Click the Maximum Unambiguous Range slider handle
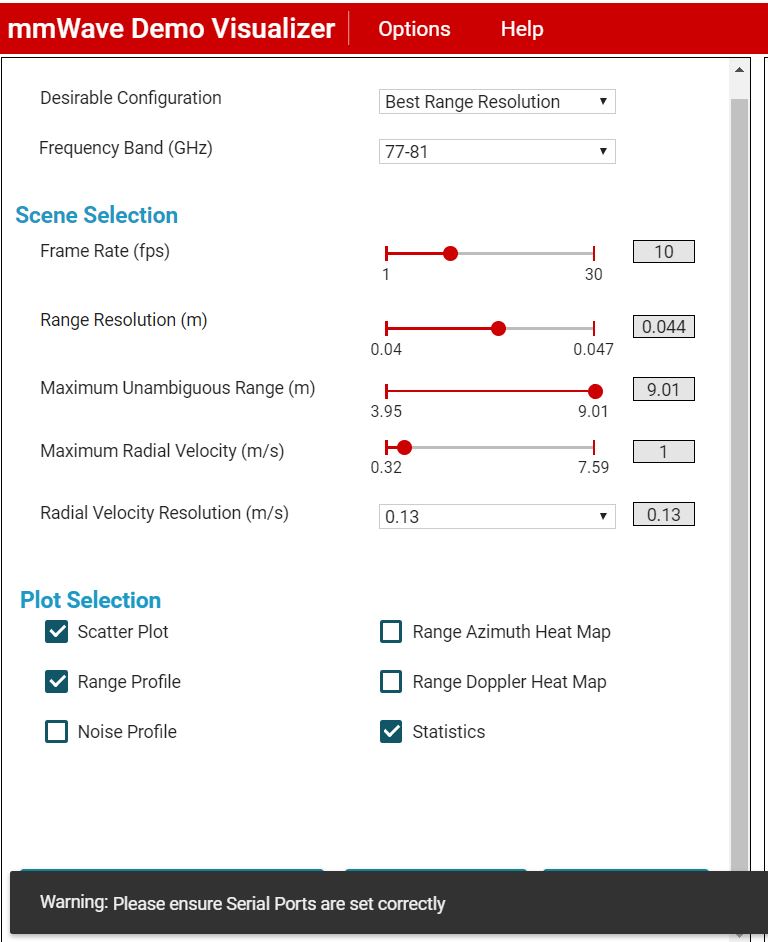The height and width of the screenshot is (942, 768). (595, 391)
